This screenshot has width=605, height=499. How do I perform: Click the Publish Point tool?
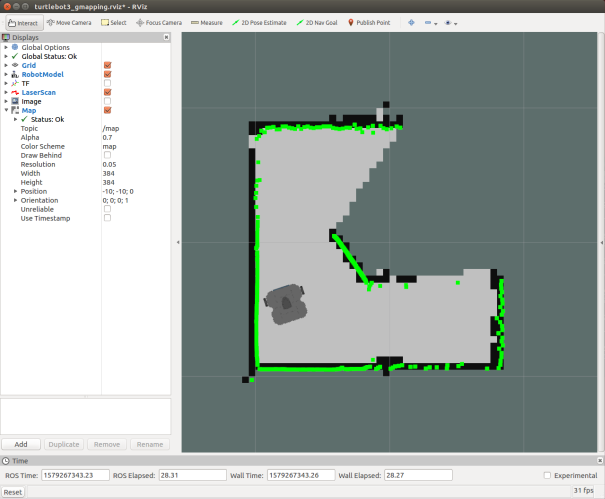370,22
